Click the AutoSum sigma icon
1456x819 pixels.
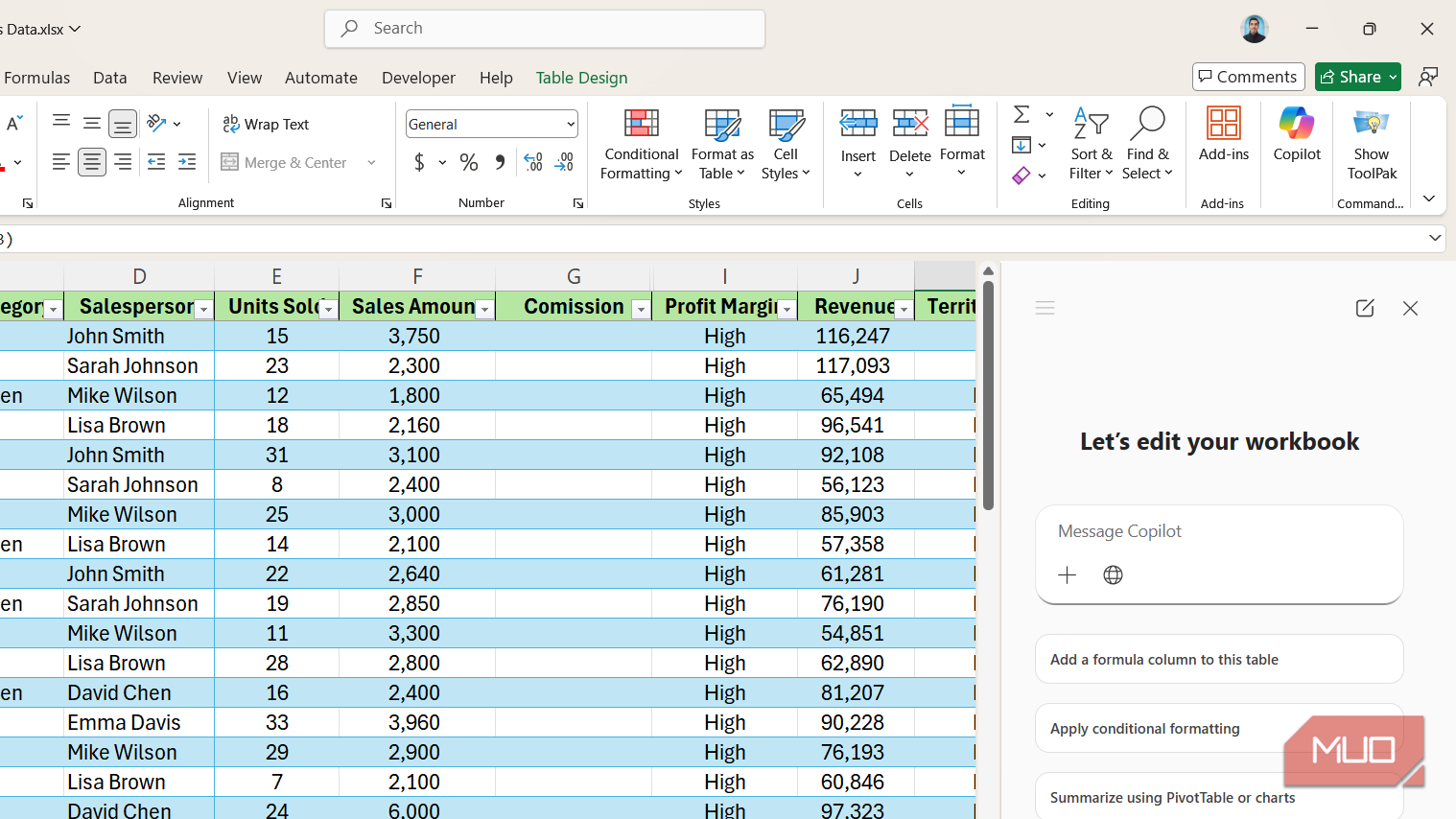(x=1022, y=115)
